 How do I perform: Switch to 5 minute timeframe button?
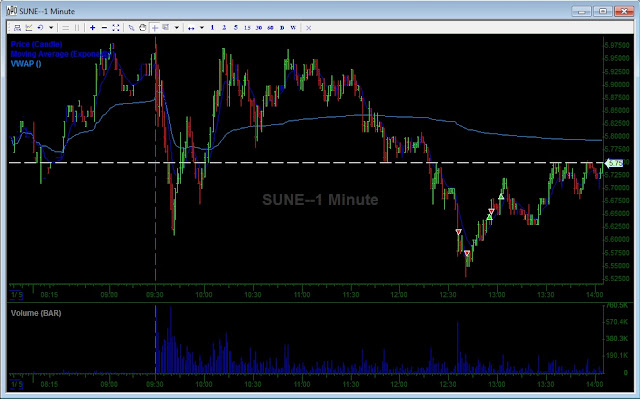(236, 28)
